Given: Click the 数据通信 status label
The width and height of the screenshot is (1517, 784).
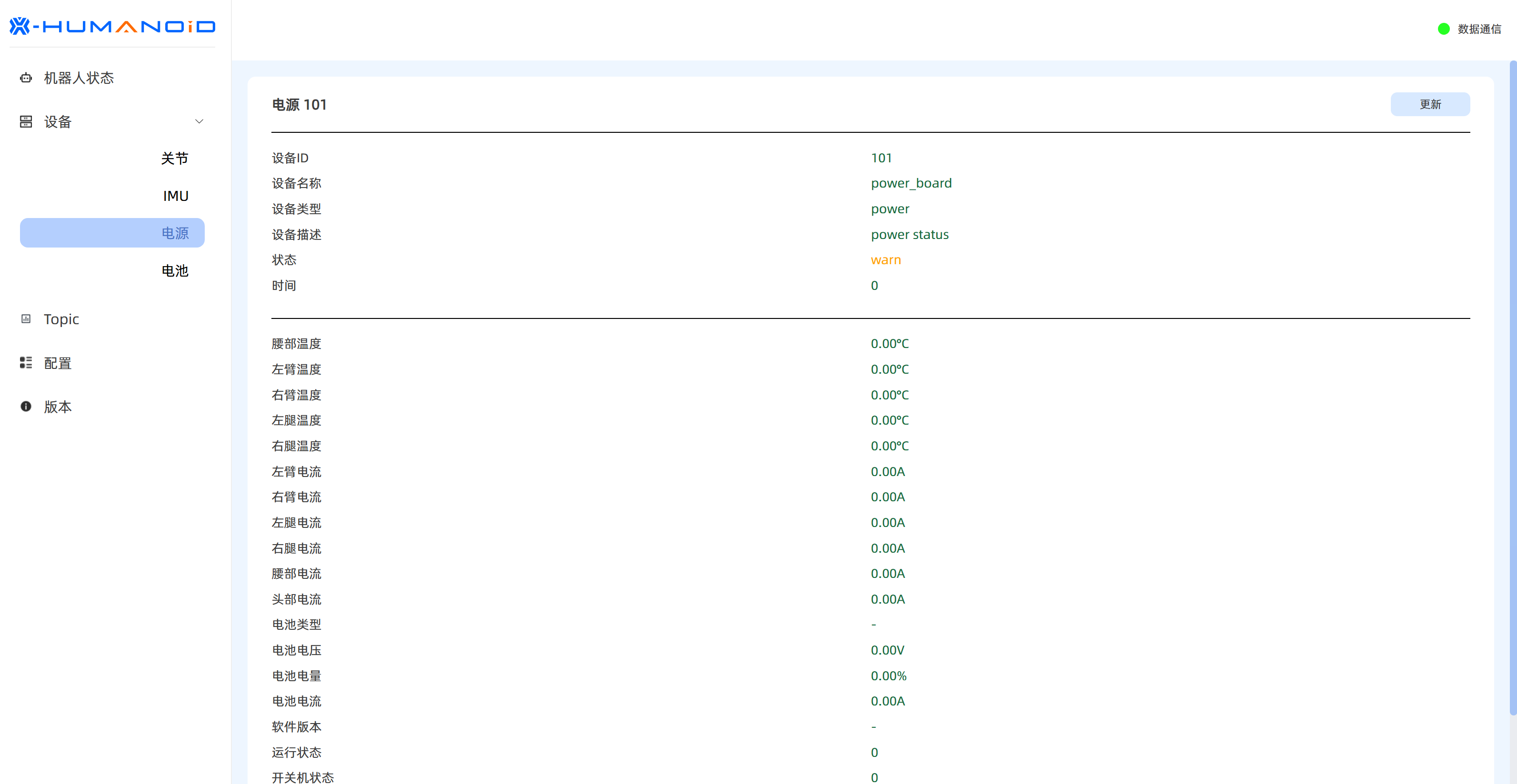Looking at the screenshot, I should [x=1479, y=29].
